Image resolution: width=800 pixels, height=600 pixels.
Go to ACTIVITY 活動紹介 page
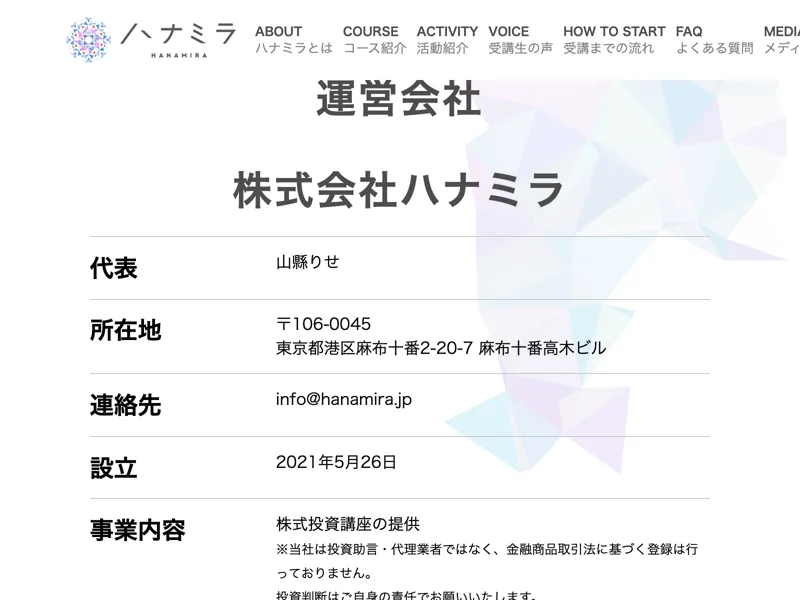[x=447, y=39]
